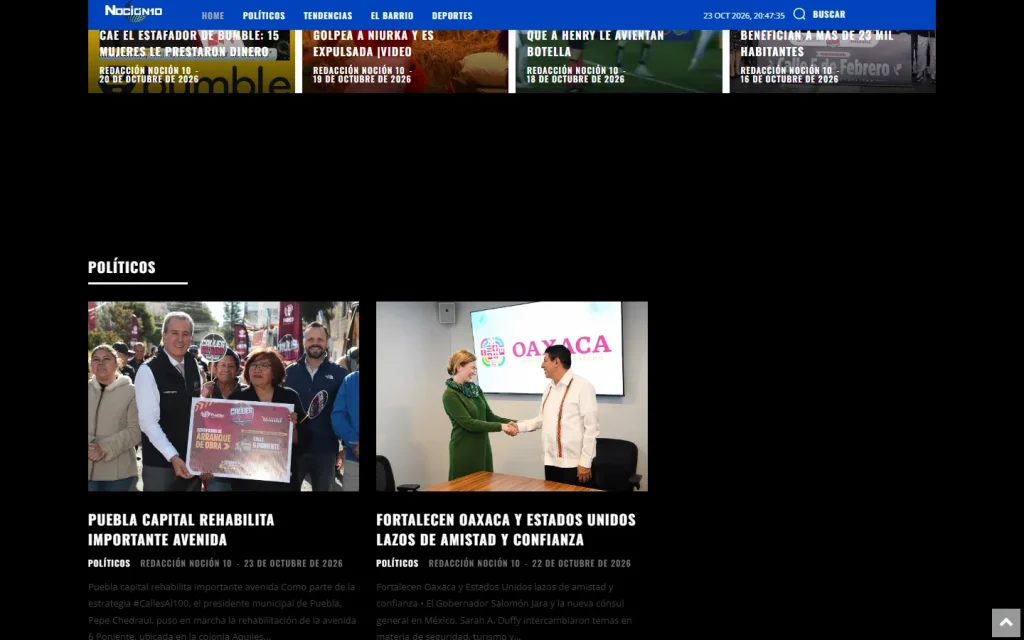Open headline 'Puebla capital rehabilita importante avenida'
The width and height of the screenshot is (1024, 640).
[x=182, y=530]
